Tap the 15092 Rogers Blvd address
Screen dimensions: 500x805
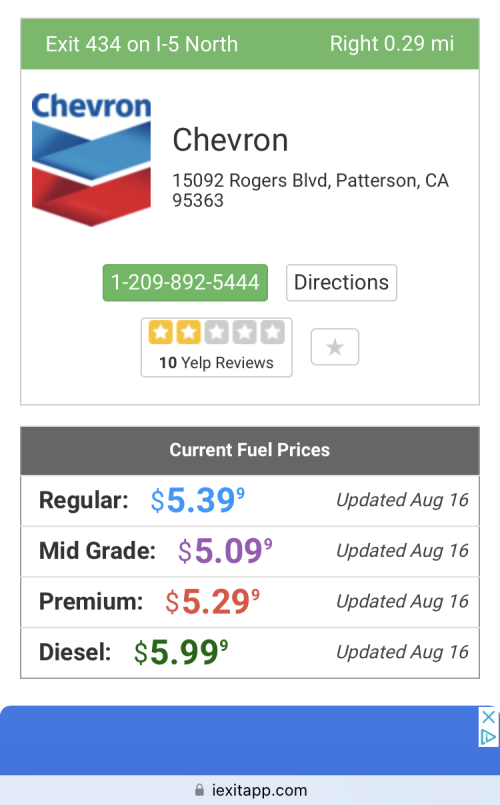point(311,190)
